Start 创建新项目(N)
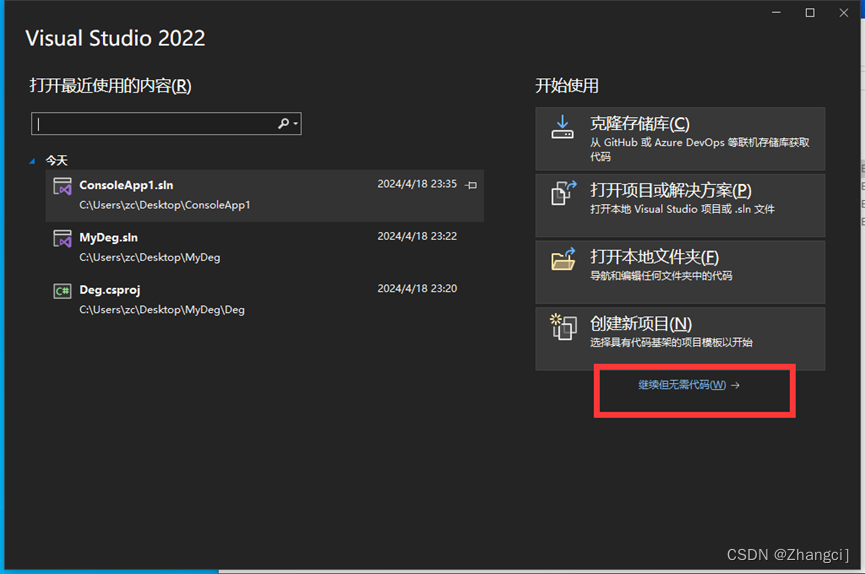The image size is (865, 574). 680,338
